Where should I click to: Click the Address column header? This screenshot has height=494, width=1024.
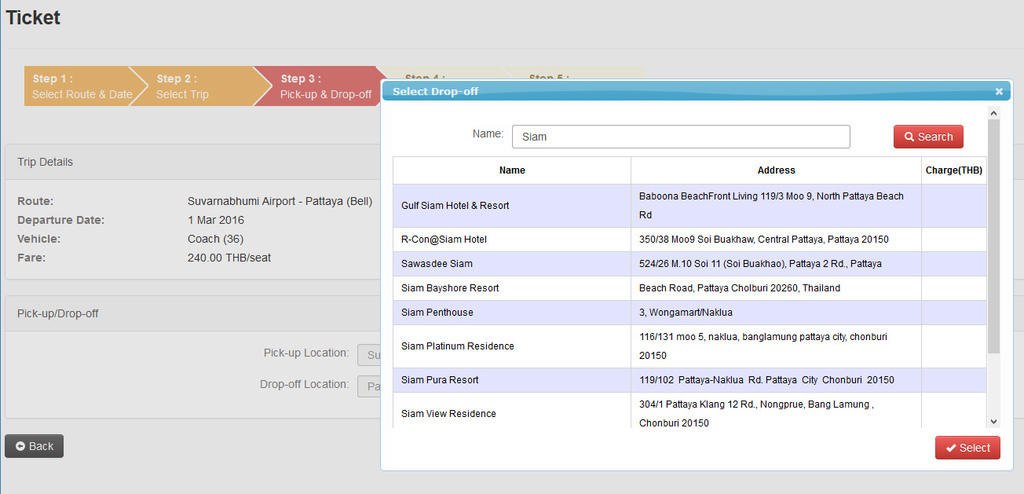pyautogui.click(x=776, y=170)
